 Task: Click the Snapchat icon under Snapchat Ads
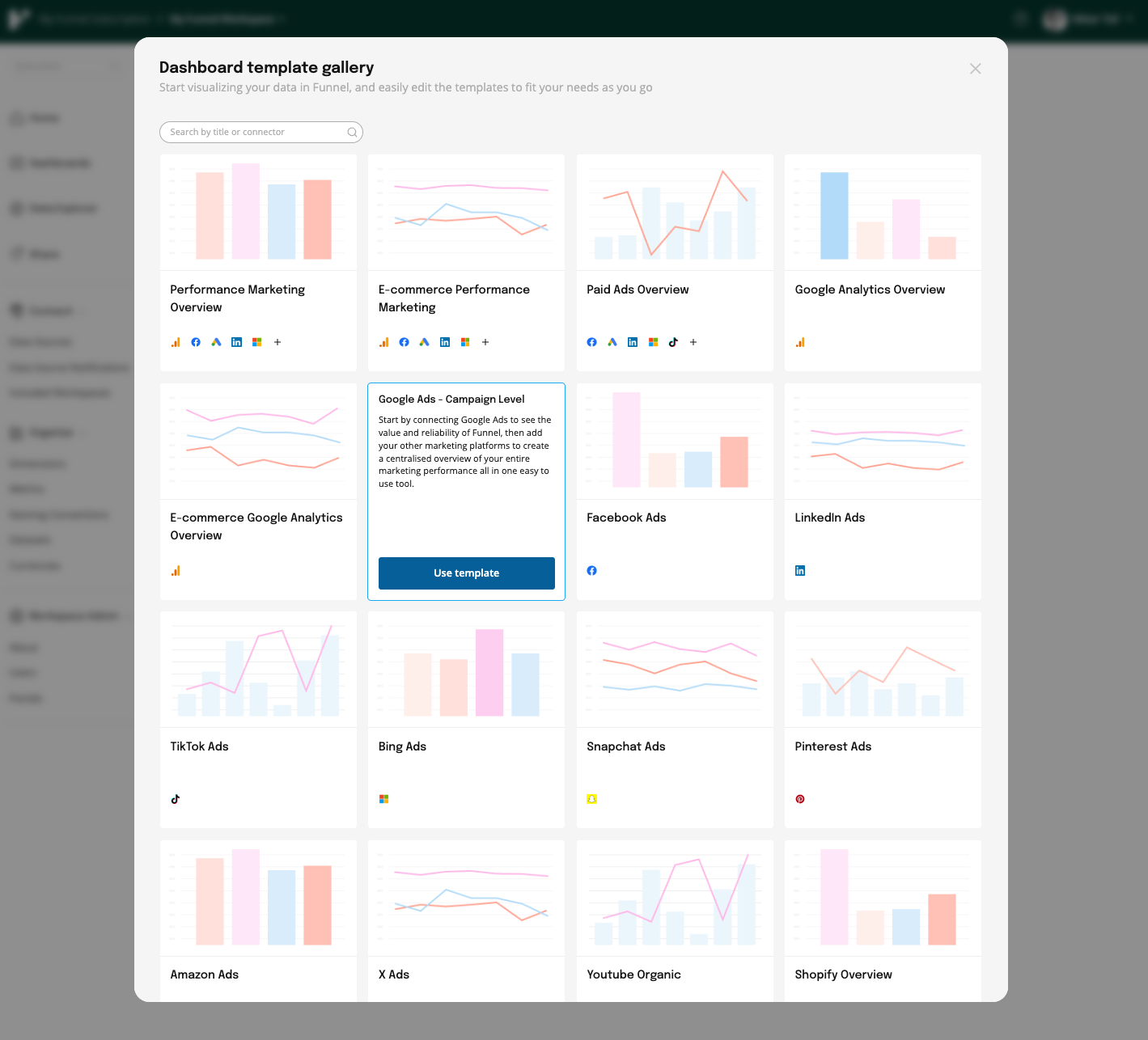591,799
